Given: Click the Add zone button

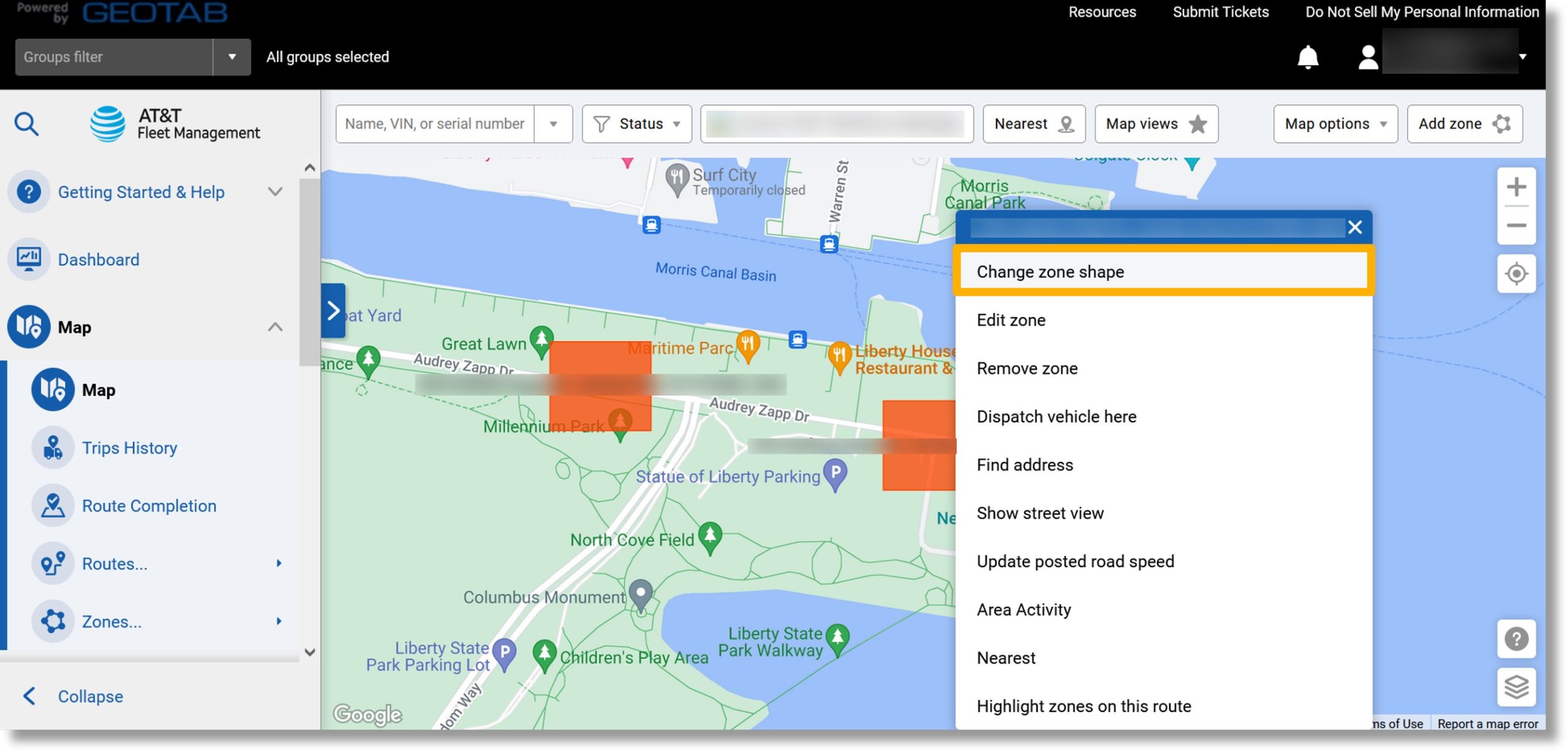Looking at the screenshot, I should point(1464,124).
